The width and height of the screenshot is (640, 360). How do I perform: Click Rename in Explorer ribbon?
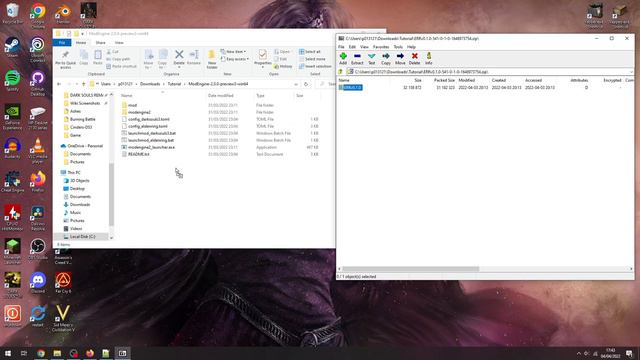(193, 58)
